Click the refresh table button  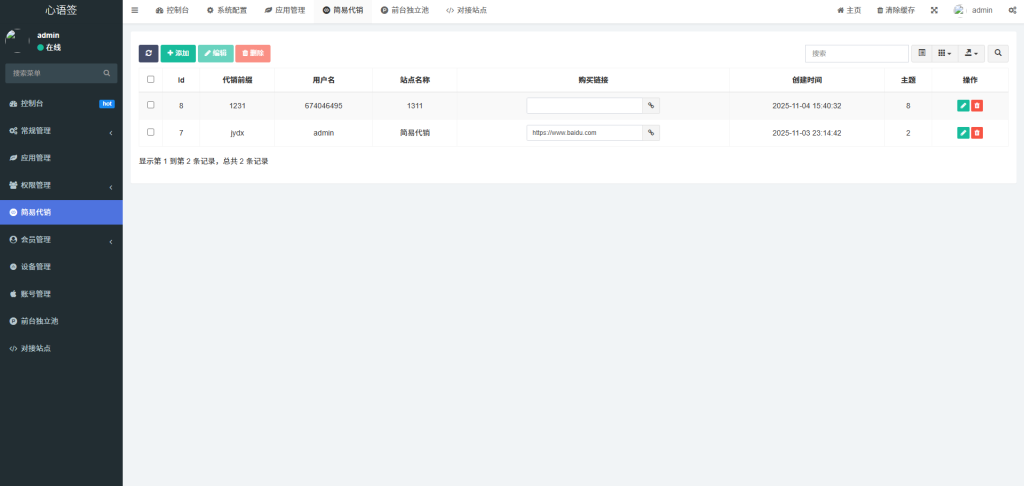[x=148, y=54]
